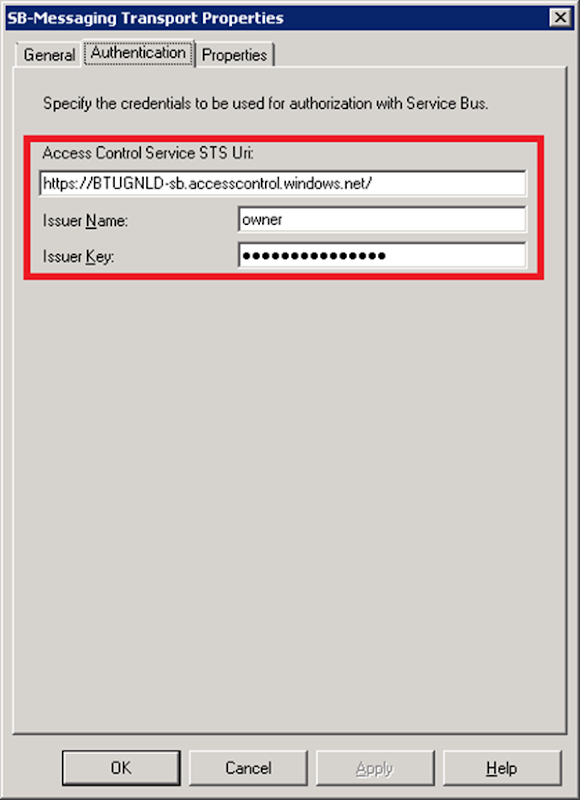Image resolution: width=580 pixels, height=800 pixels.
Task: Click the Access Control Service STS Uri label
Action: pos(148,153)
